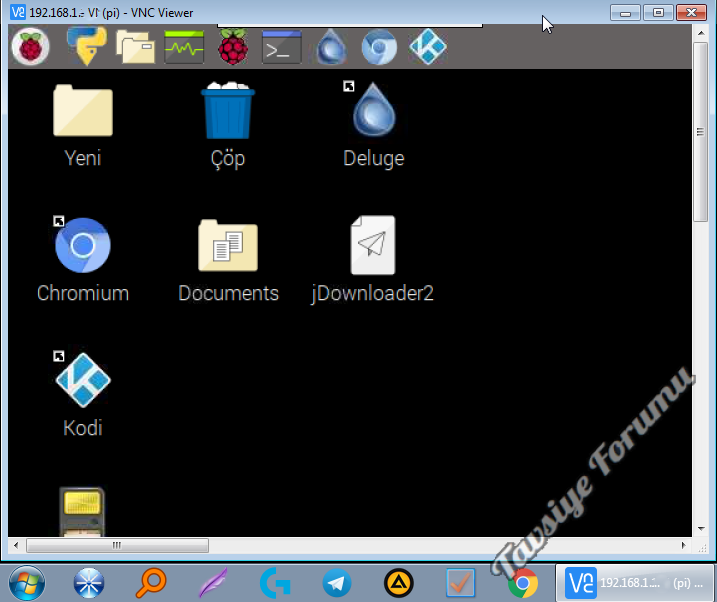Open Kodi from the top panel

point(428,47)
